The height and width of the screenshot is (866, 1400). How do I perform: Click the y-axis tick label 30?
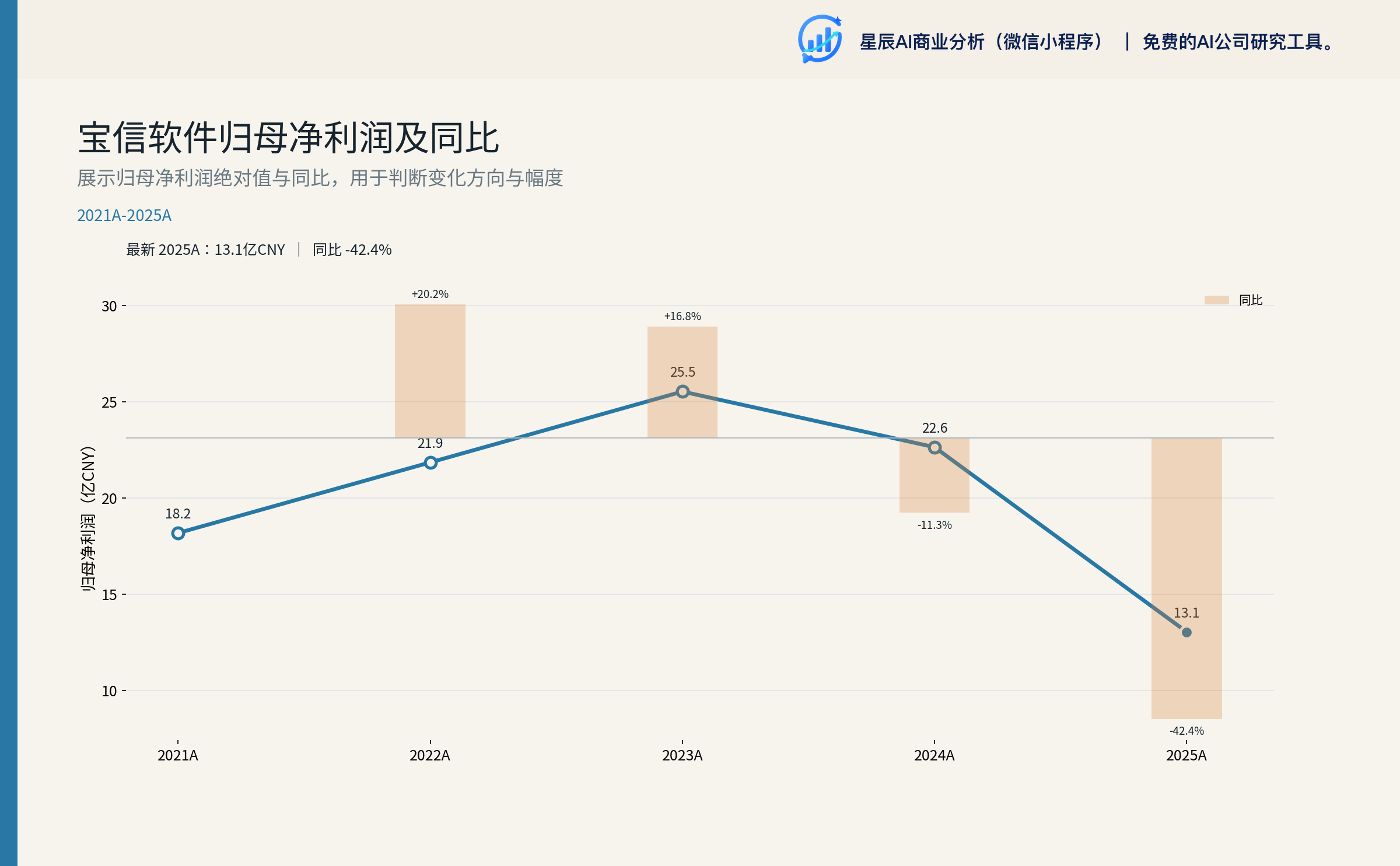pos(110,306)
